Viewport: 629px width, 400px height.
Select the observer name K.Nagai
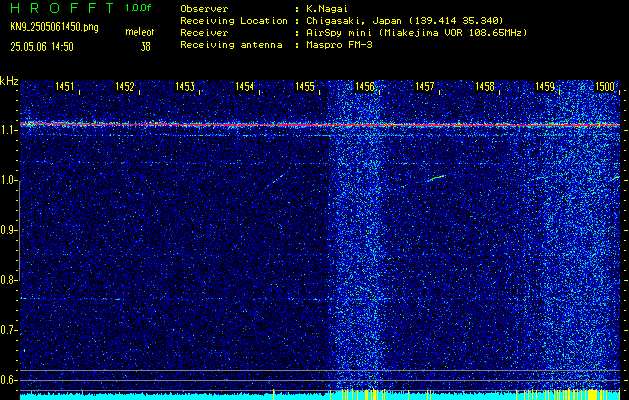(x=328, y=8)
